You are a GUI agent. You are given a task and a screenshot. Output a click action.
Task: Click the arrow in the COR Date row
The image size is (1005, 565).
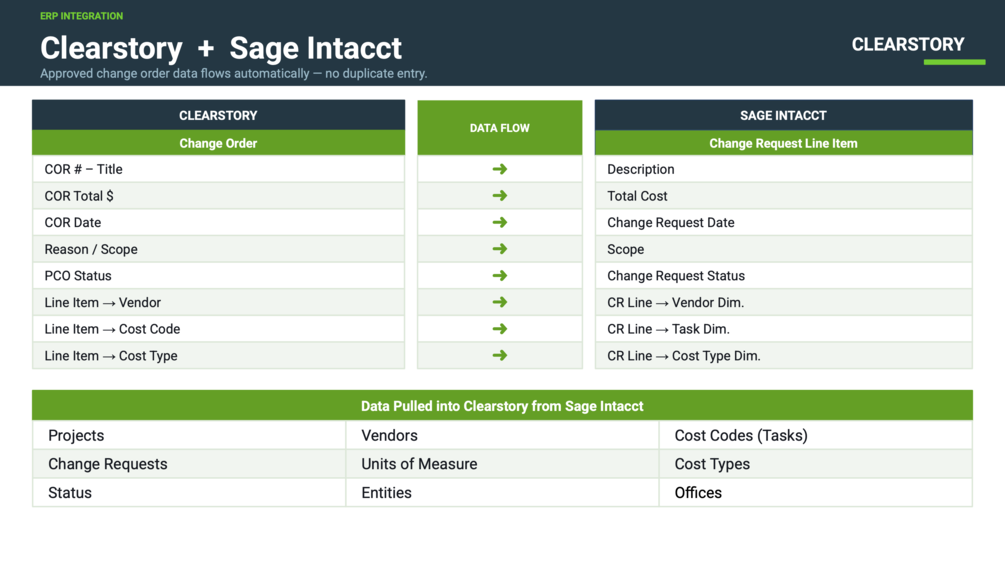click(500, 222)
